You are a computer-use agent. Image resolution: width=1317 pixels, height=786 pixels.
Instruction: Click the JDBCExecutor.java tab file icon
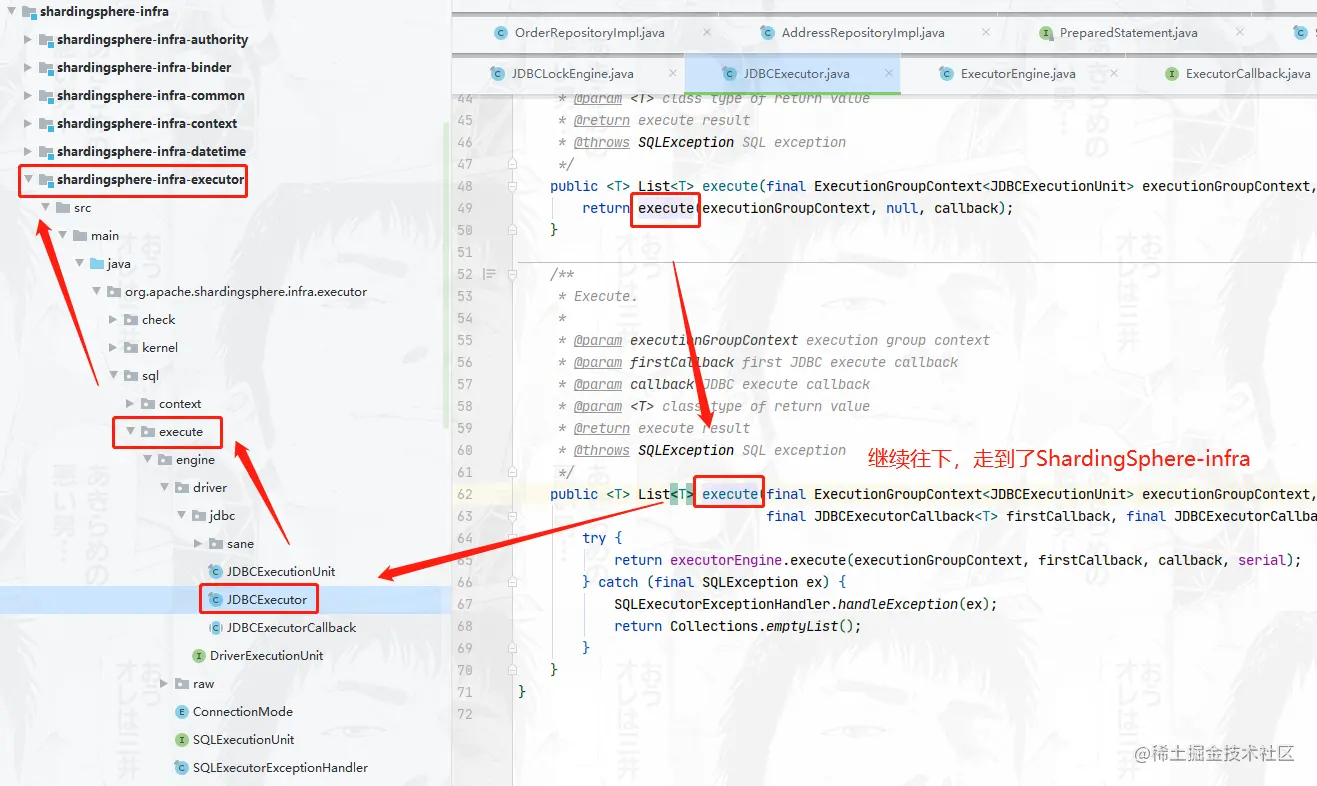coord(729,74)
